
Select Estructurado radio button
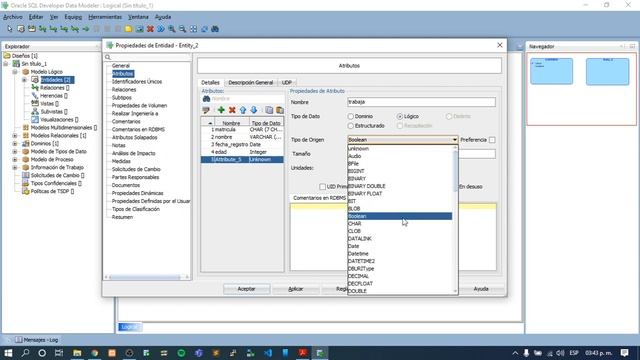[351, 126]
